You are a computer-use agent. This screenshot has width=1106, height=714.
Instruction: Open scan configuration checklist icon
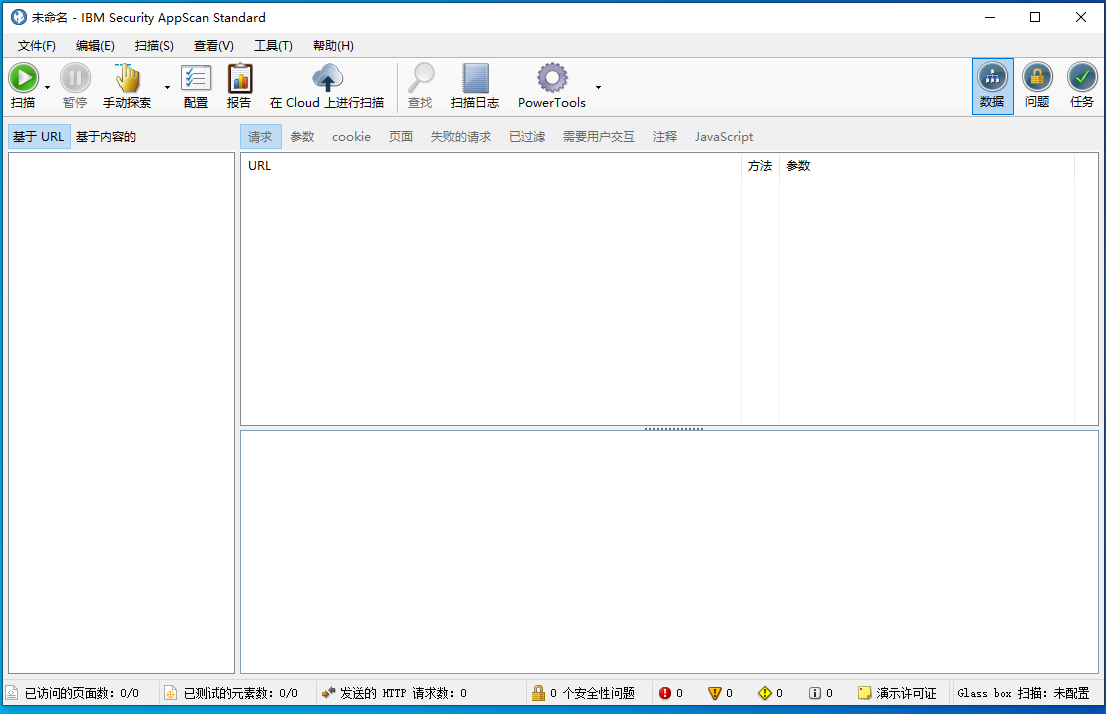[196, 78]
